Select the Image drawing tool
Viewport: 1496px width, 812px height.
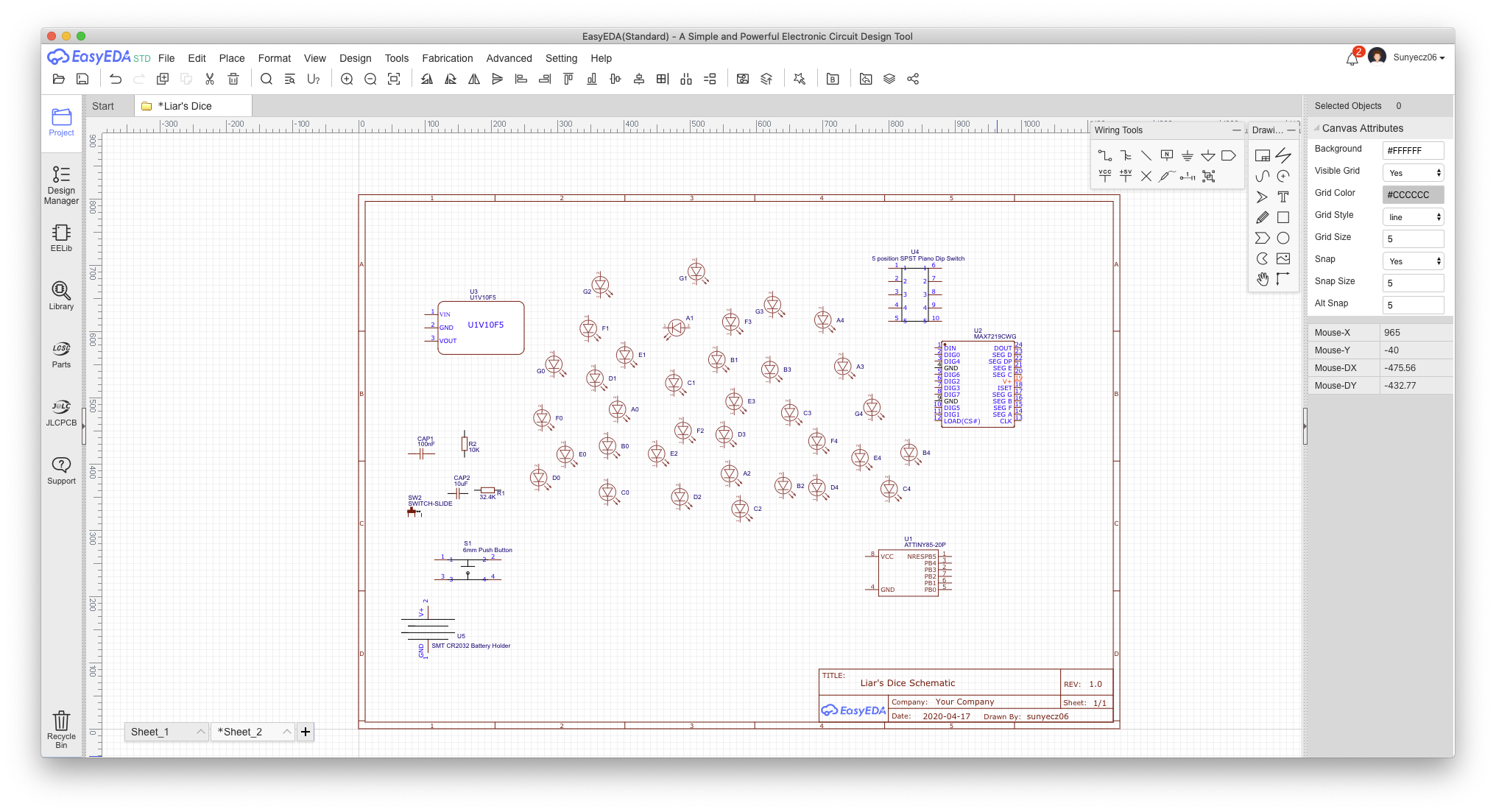pos(1283,258)
